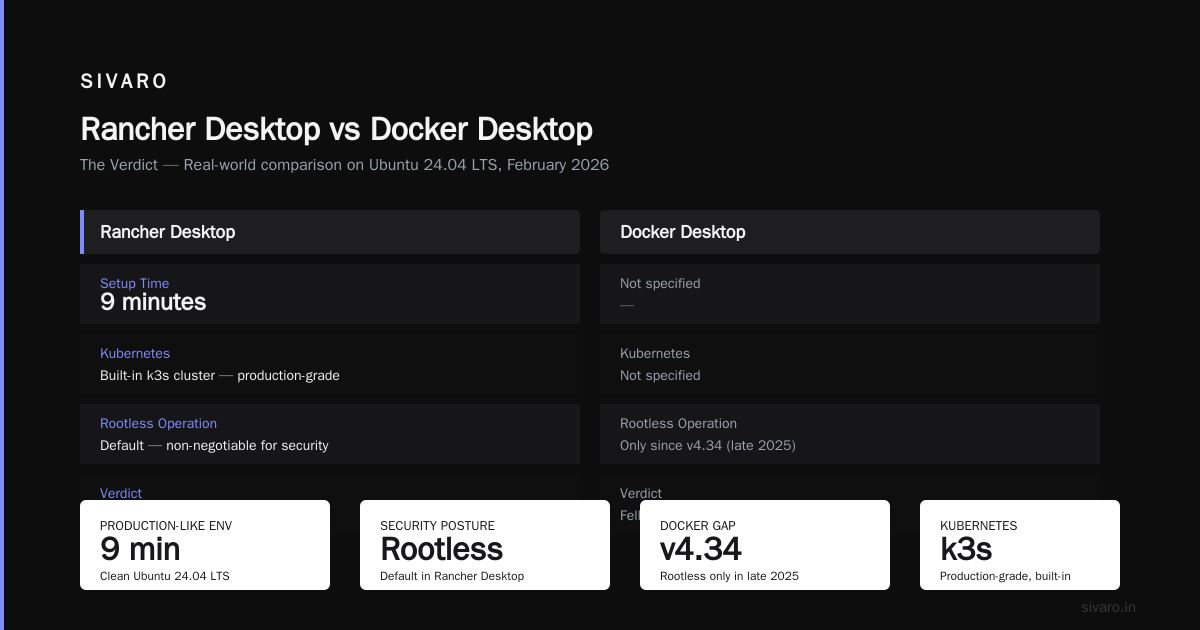Screen dimensions: 1200x630
Task: Click the large 'Rootless' stat
Action: [442, 549]
